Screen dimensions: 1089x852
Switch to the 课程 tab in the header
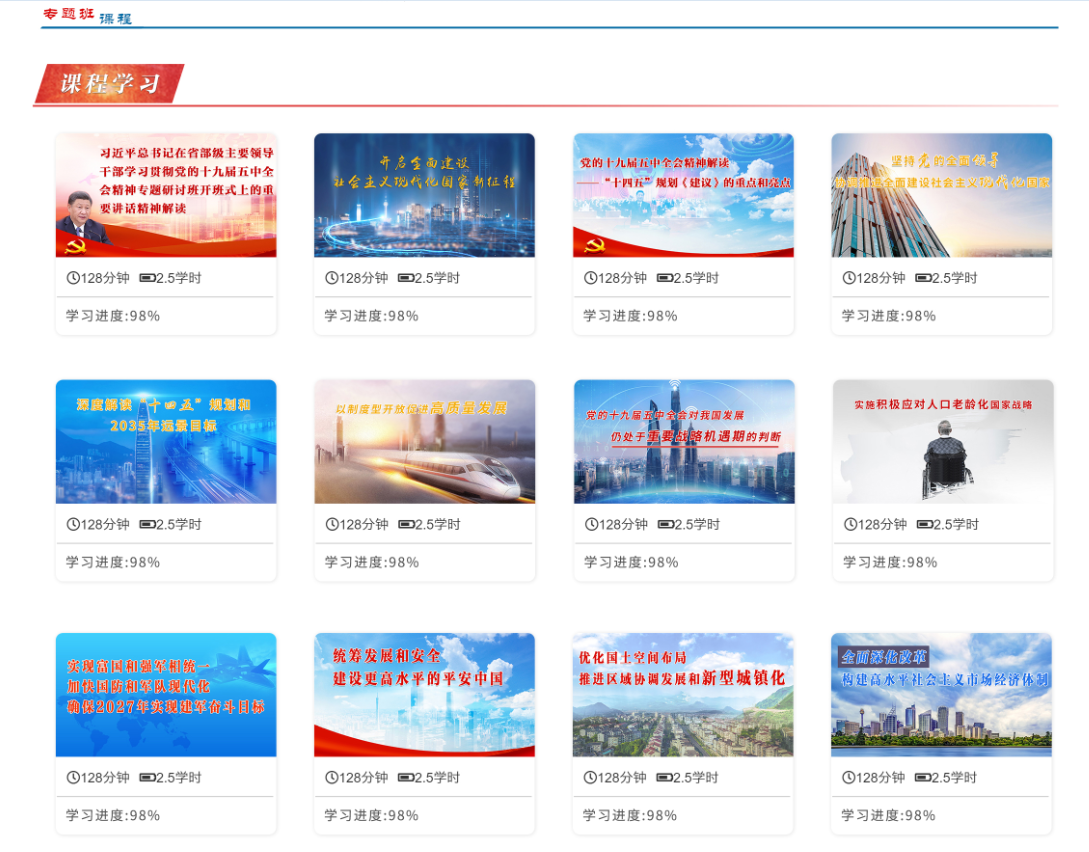(115, 19)
